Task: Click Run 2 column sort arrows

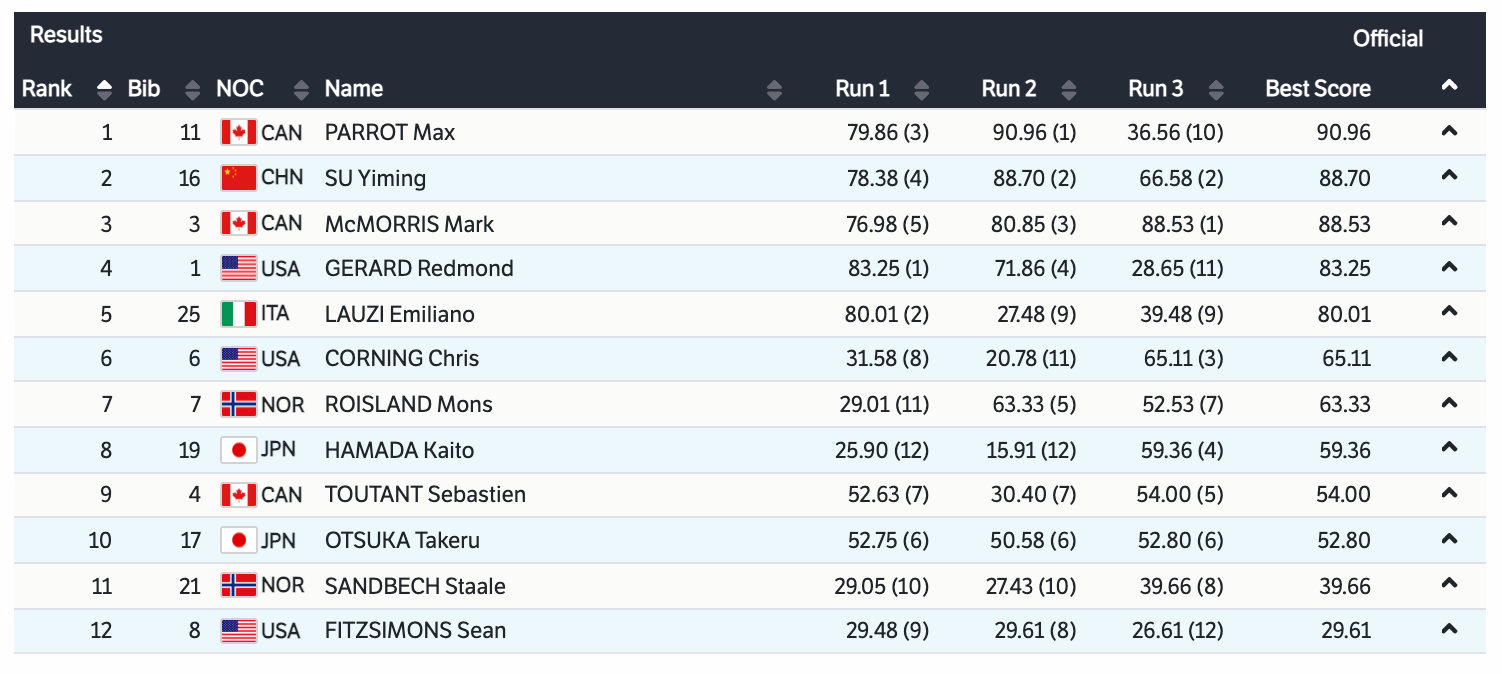Action: [x=1068, y=90]
